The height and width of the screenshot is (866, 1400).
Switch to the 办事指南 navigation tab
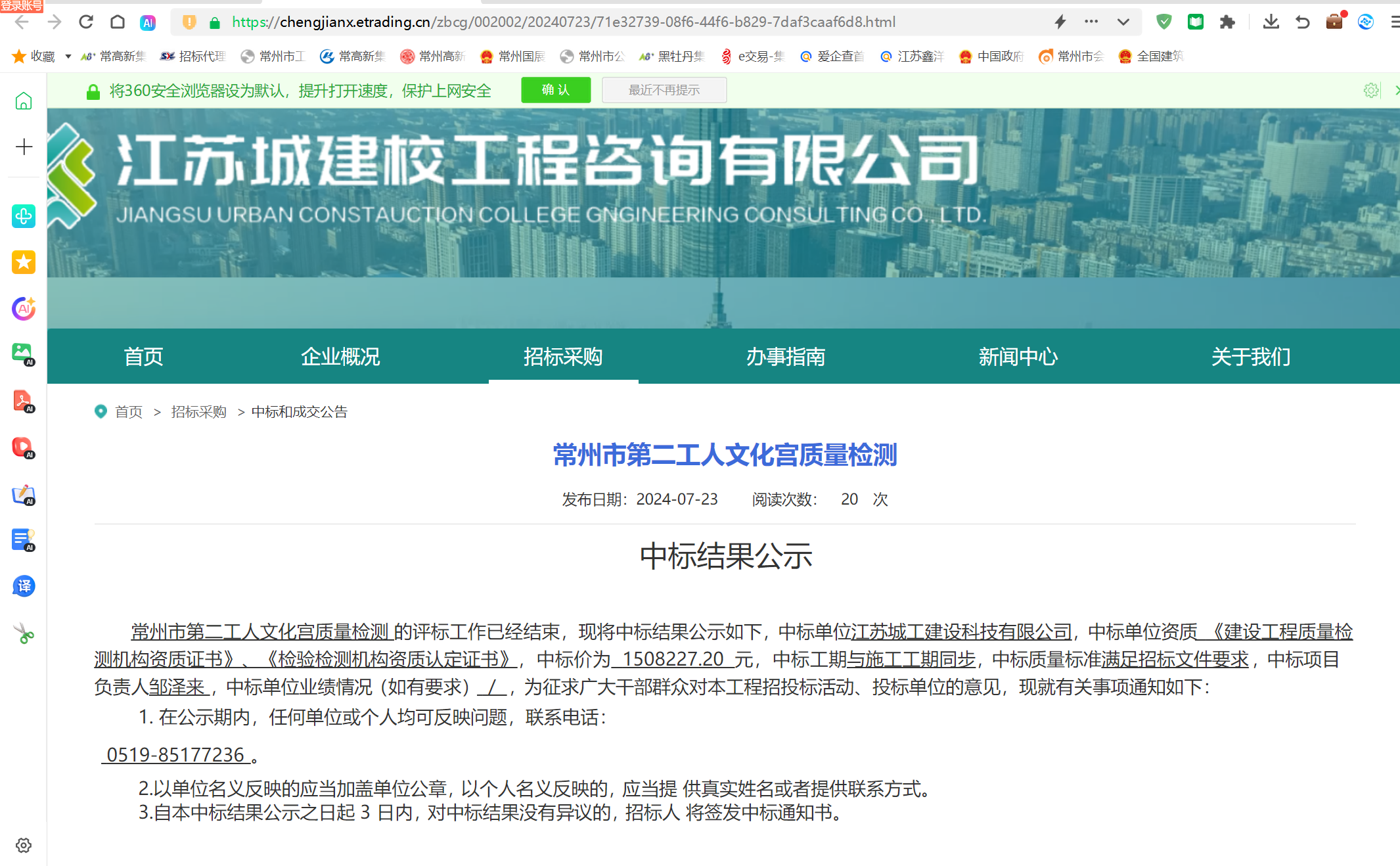click(785, 357)
